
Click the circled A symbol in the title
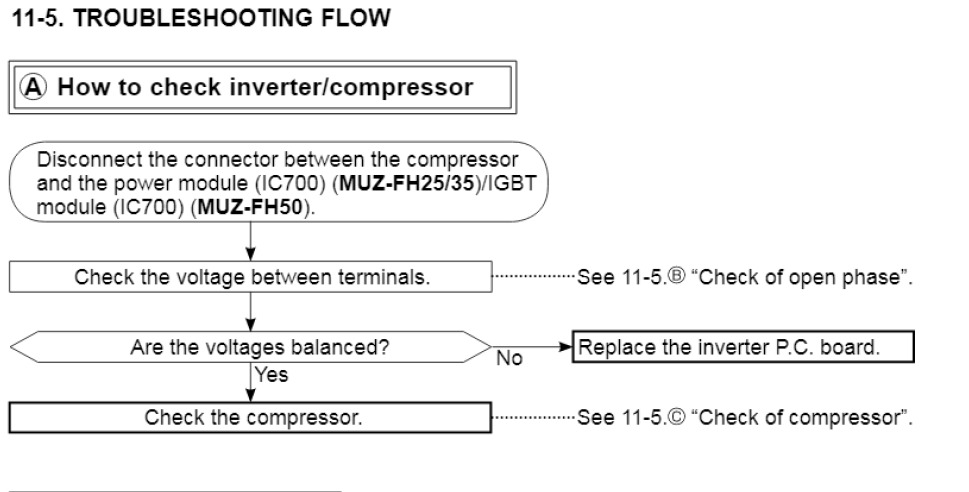pos(34,87)
